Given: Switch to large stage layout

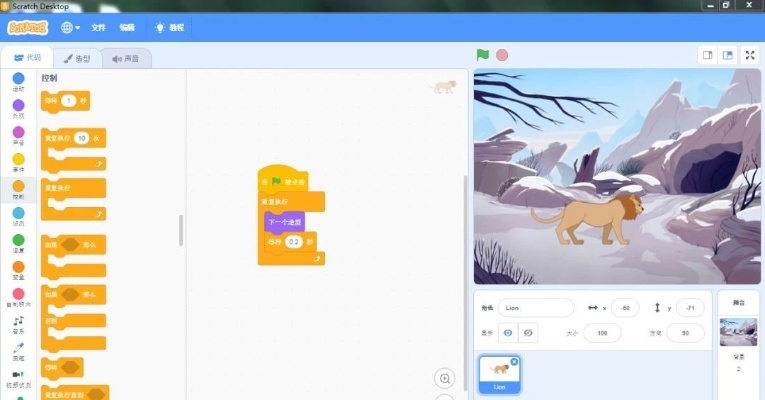Looking at the screenshot, I should 727,55.
